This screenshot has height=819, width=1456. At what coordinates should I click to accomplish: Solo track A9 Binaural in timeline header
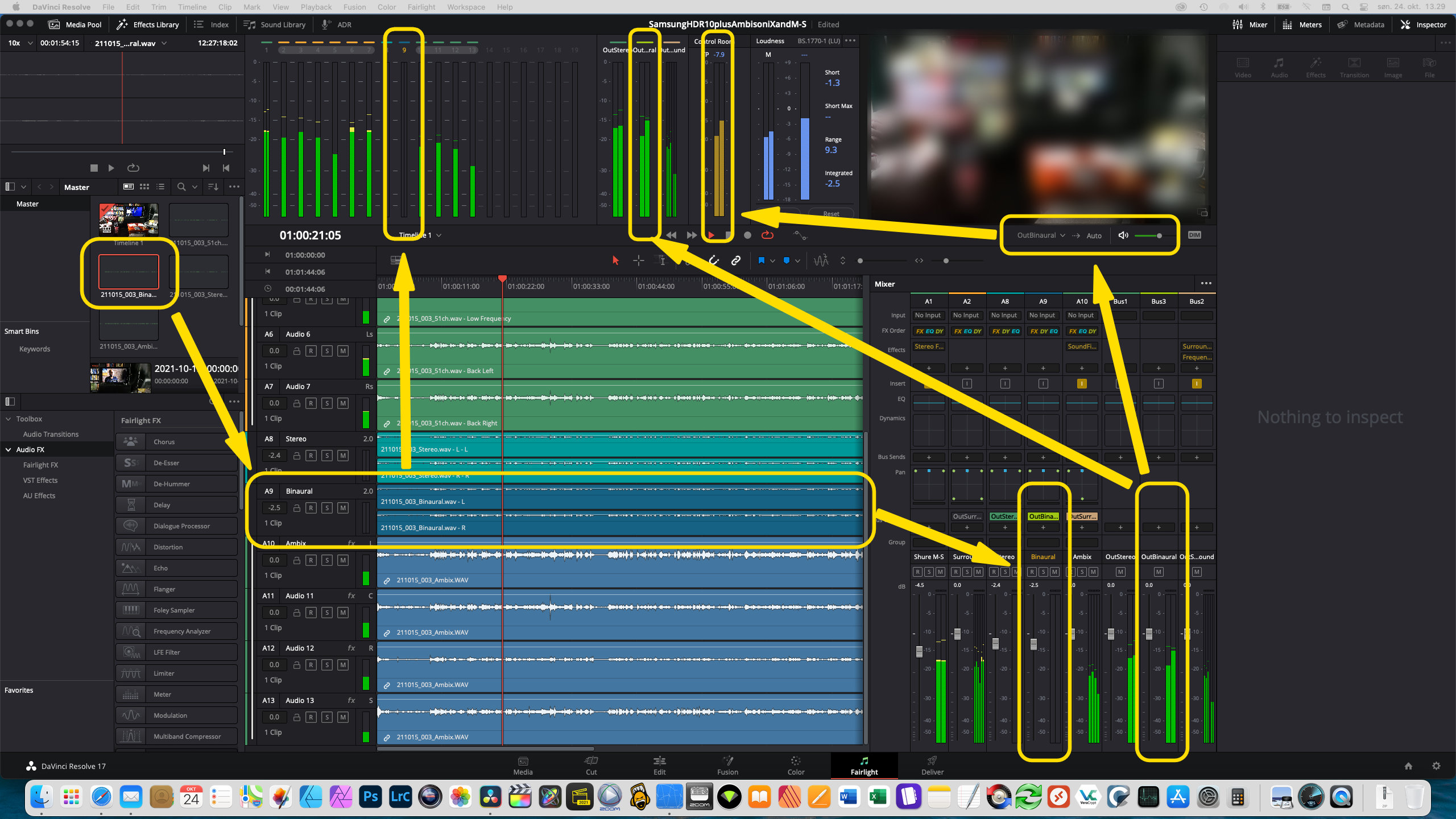(327, 508)
